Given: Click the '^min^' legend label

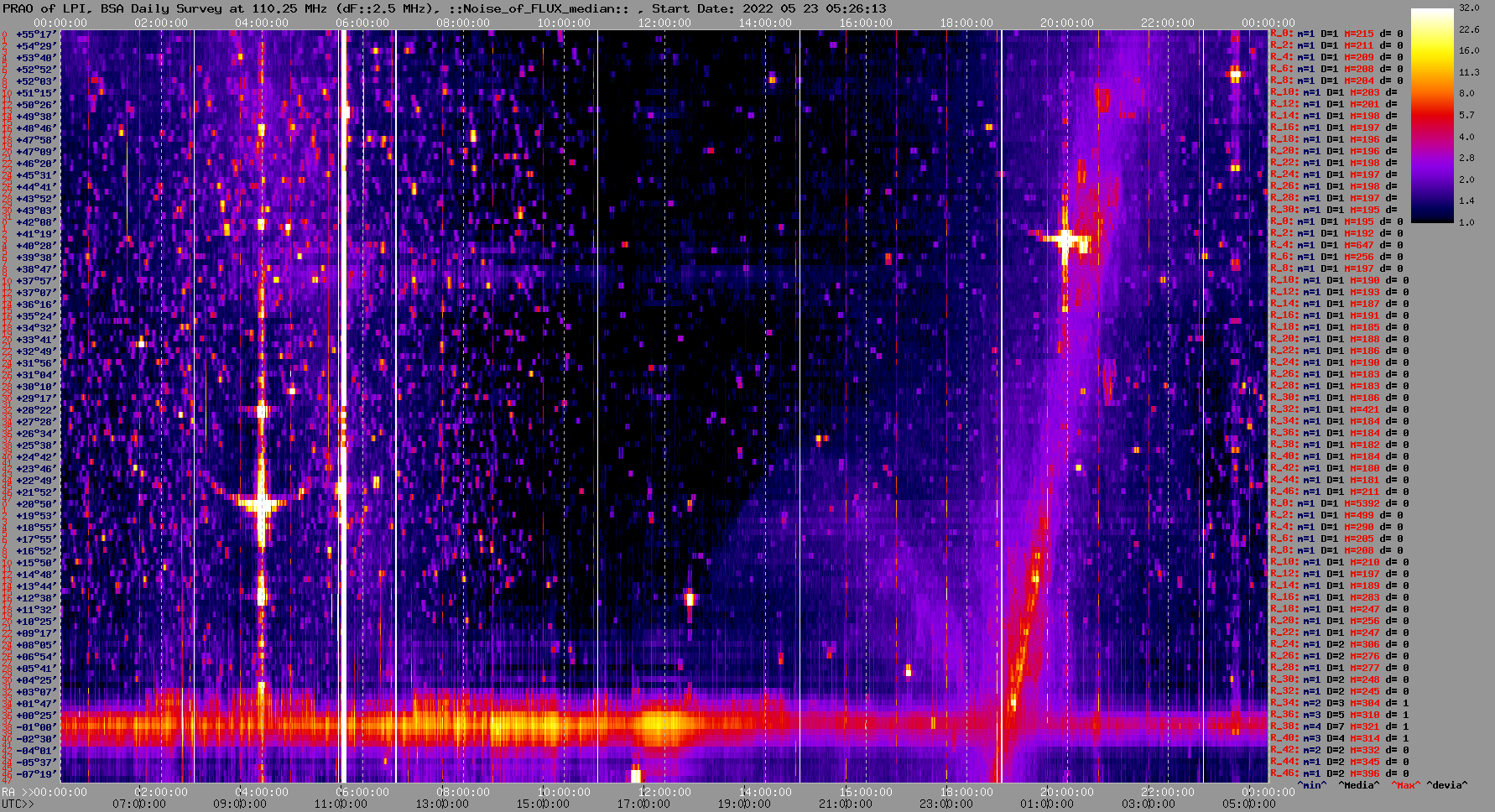Looking at the screenshot, I should (1311, 785).
